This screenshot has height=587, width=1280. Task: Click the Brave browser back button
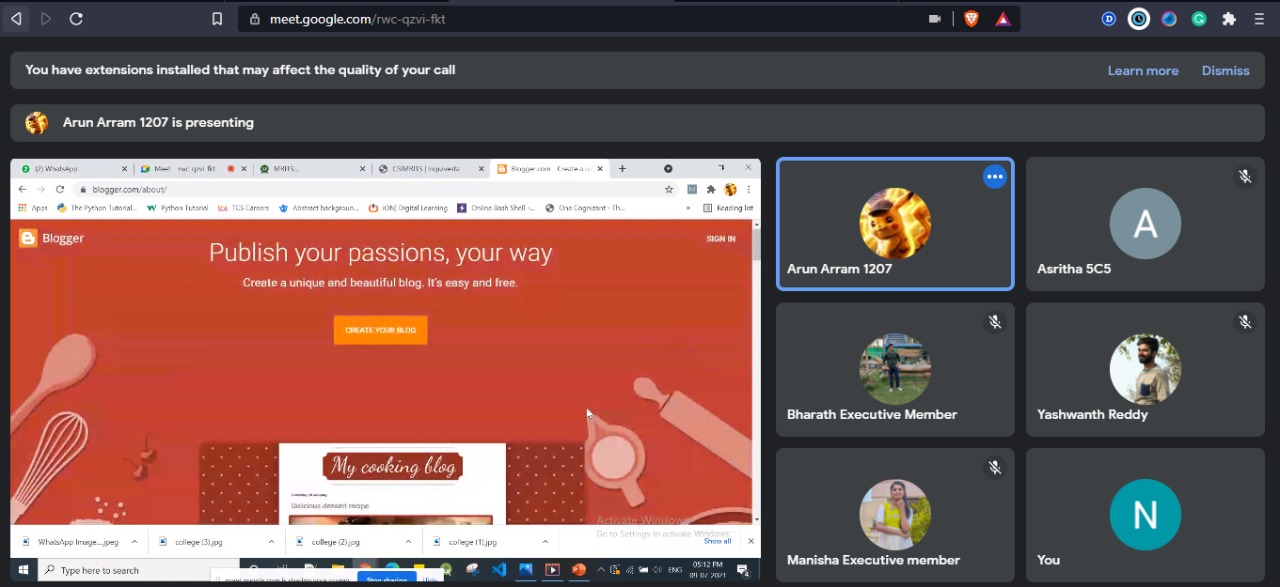click(16, 18)
